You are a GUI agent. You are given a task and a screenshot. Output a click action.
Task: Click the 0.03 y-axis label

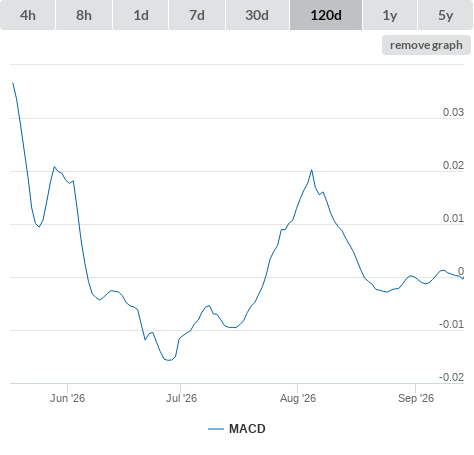click(x=453, y=112)
